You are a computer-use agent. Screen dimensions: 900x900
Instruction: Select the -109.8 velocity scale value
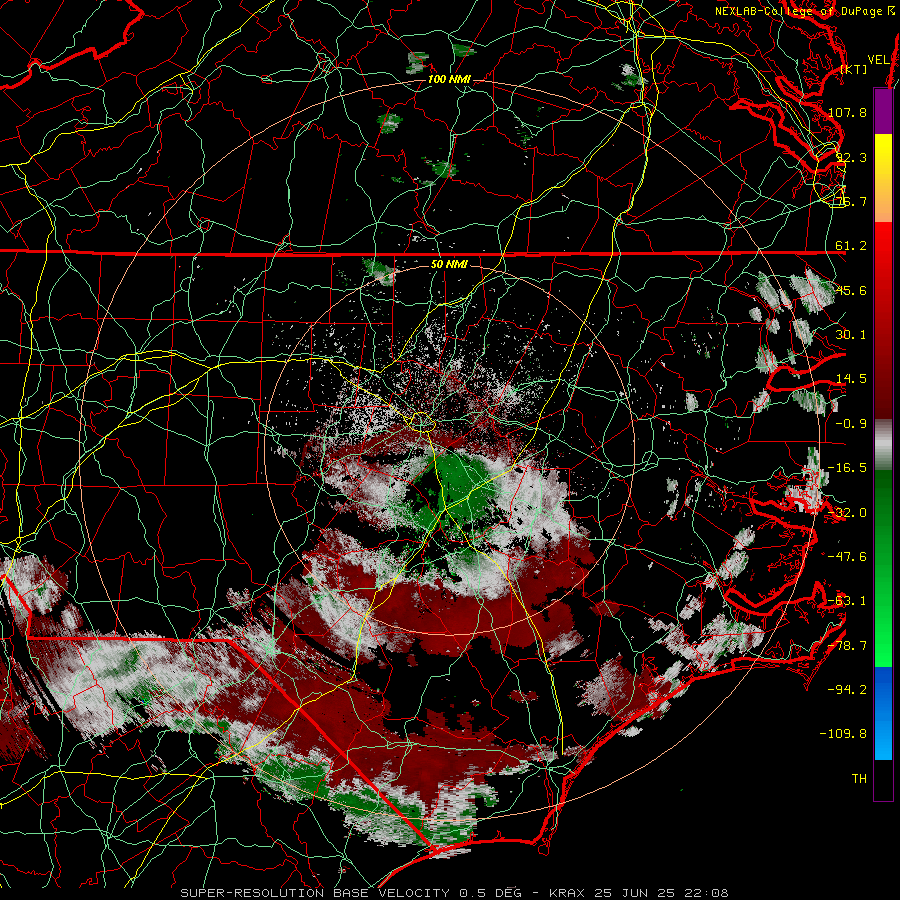coord(844,734)
